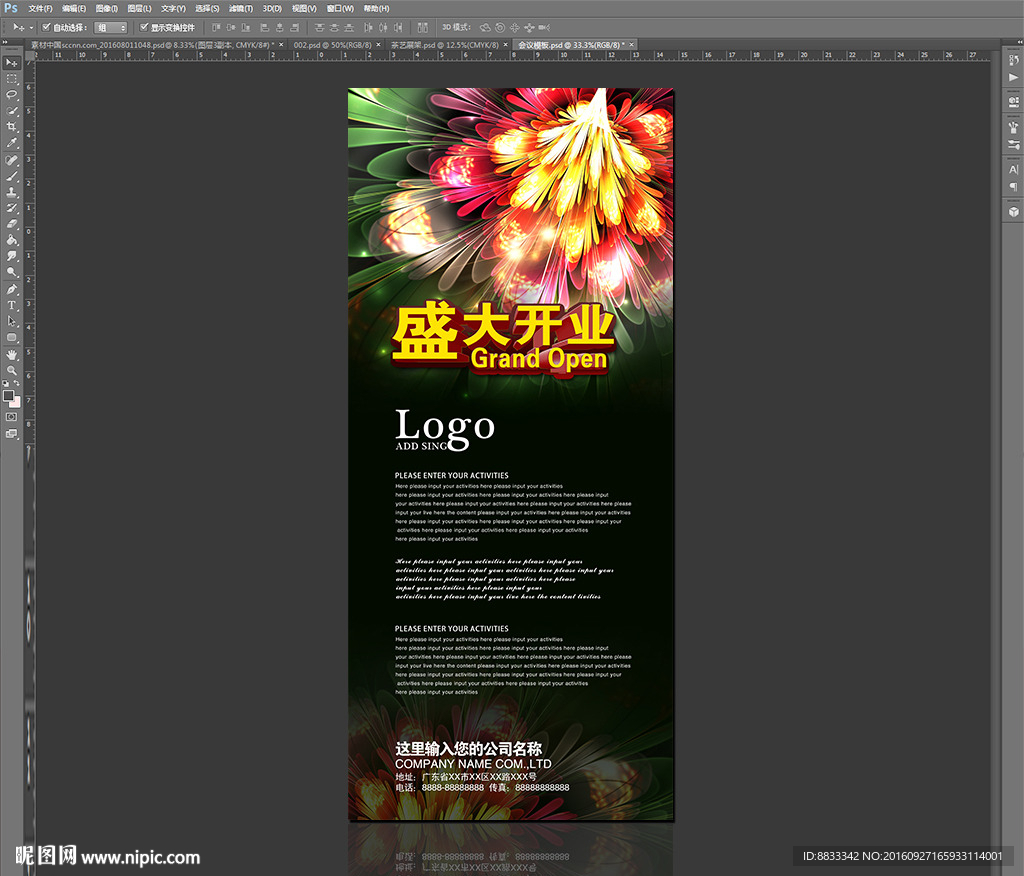Select the Brush tool
1024x876 pixels.
12,176
